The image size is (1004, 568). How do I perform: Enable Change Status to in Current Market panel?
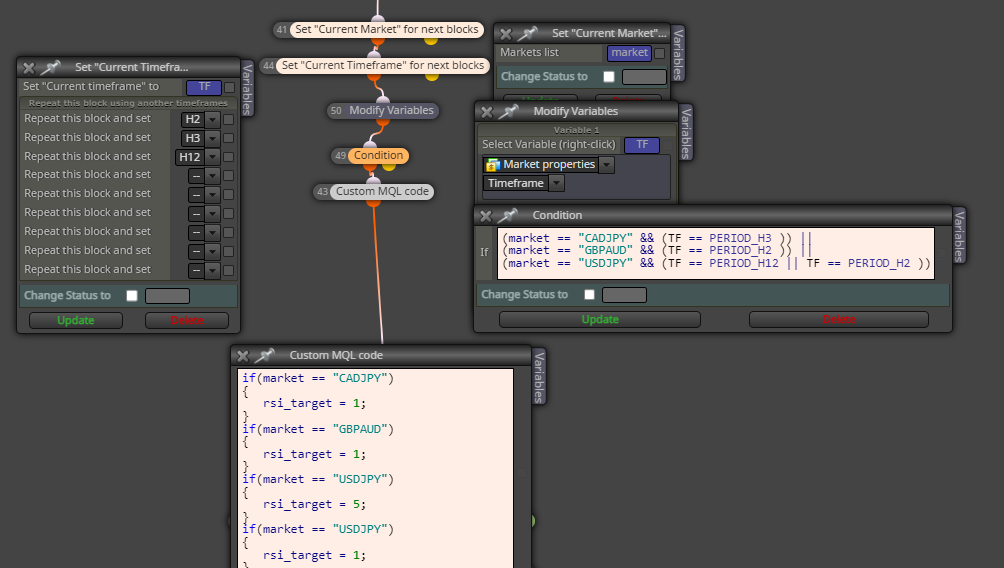click(609, 77)
